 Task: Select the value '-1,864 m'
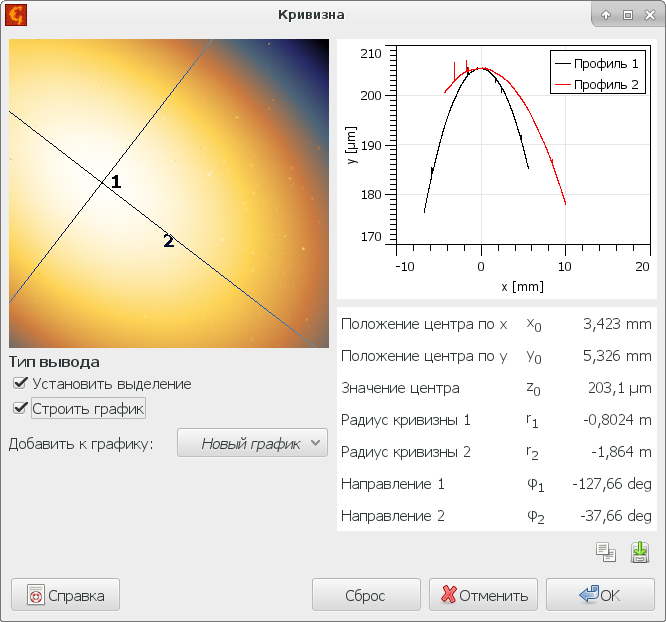click(x=621, y=452)
